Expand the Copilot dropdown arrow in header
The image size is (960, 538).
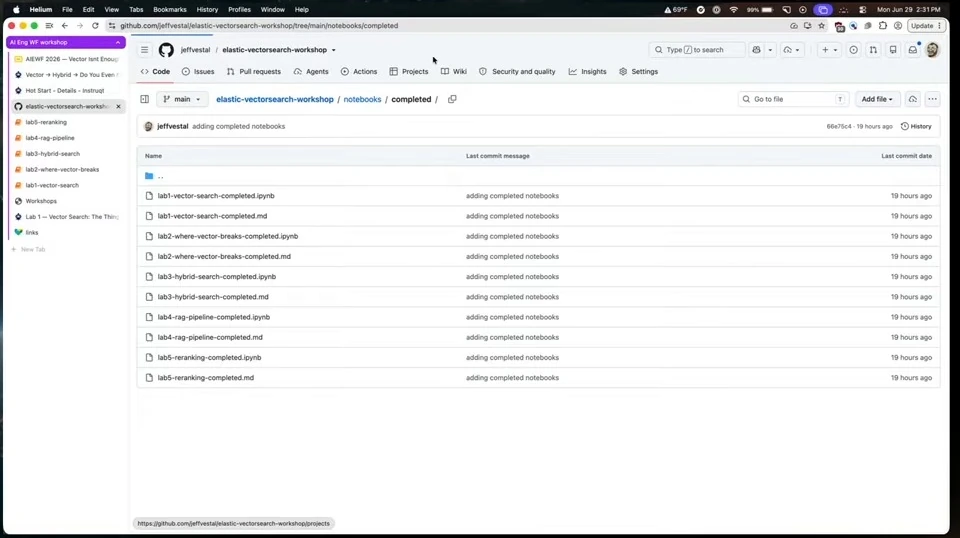click(770, 50)
